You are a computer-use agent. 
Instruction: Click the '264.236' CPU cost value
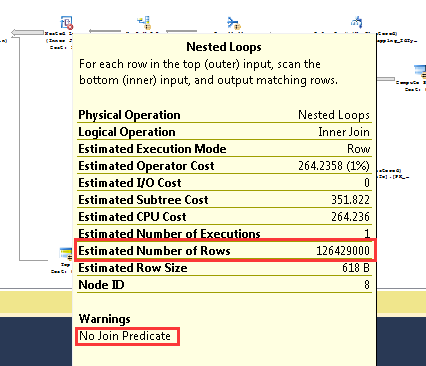coord(350,217)
